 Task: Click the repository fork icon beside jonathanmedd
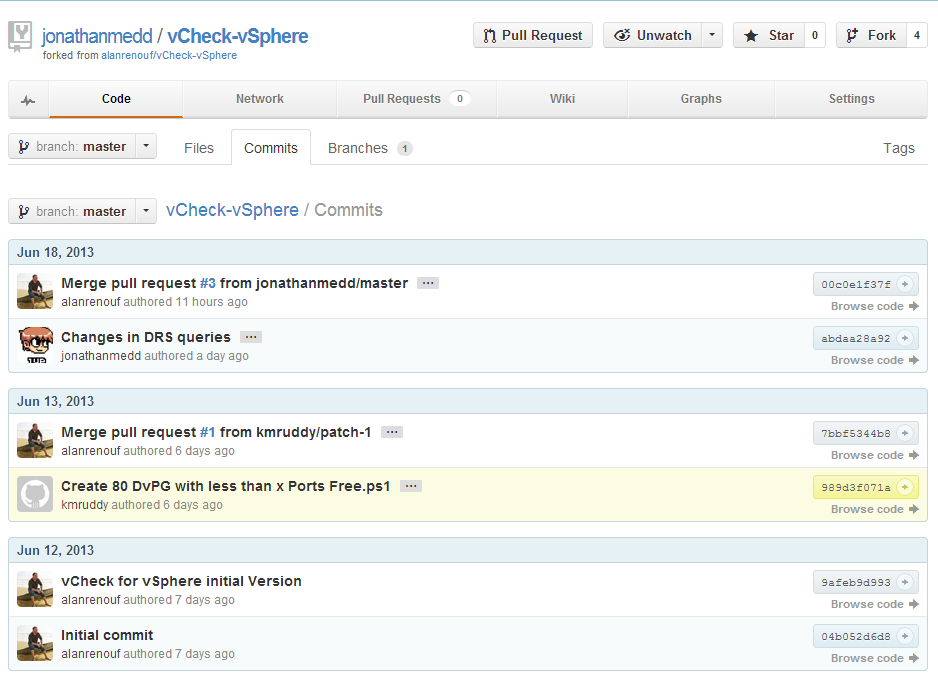[20, 36]
